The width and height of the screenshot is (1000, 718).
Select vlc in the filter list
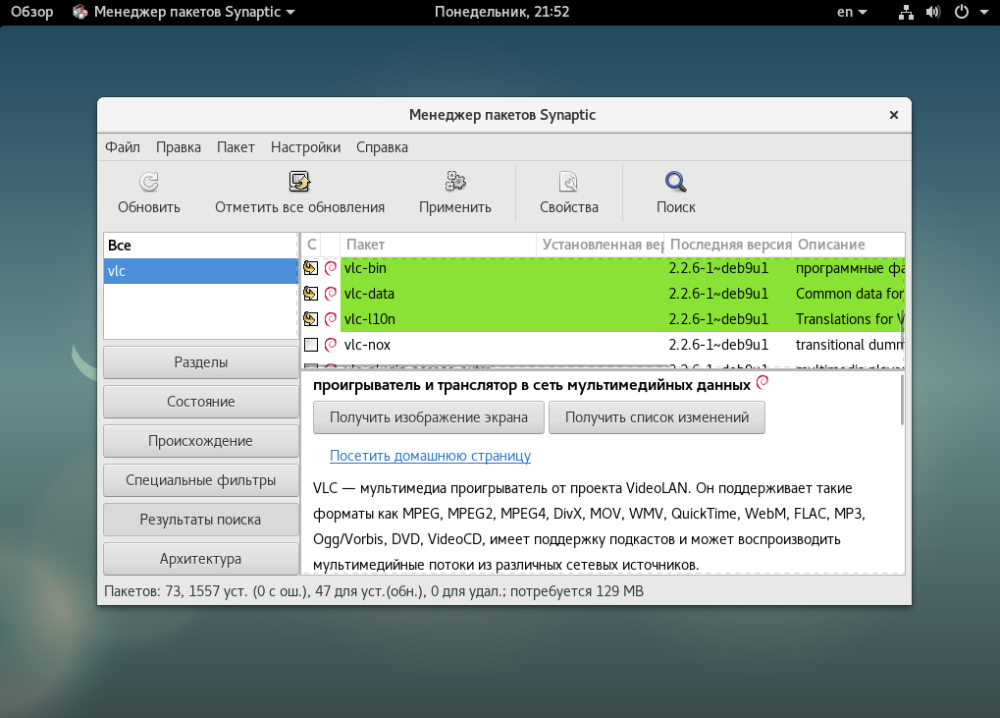click(x=200, y=271)
